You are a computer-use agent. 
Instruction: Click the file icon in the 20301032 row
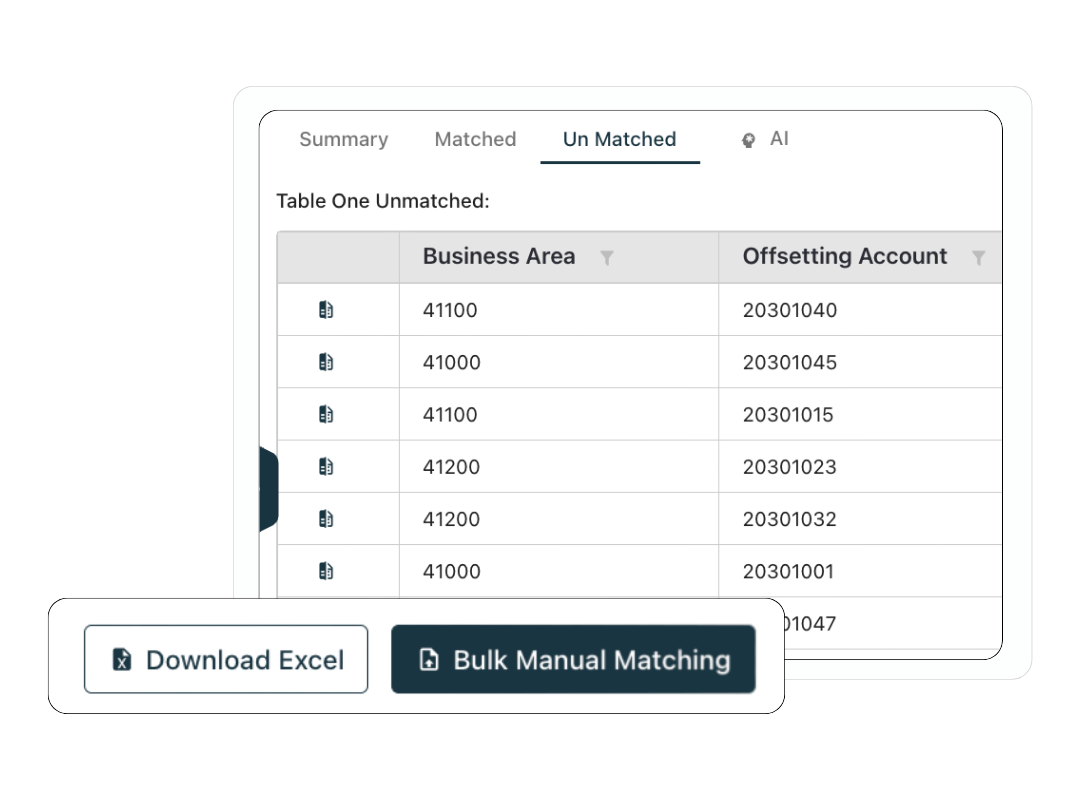pos(324,518)
